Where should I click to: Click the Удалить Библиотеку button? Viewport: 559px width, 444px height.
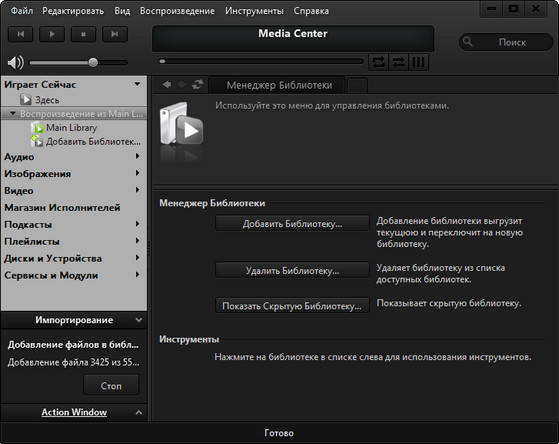coord(292,270)
